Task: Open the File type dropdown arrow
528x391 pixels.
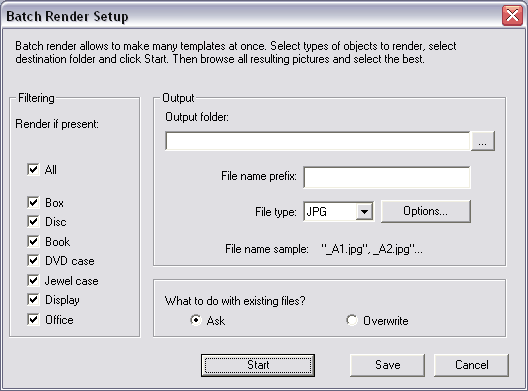Action: [364, 211]
